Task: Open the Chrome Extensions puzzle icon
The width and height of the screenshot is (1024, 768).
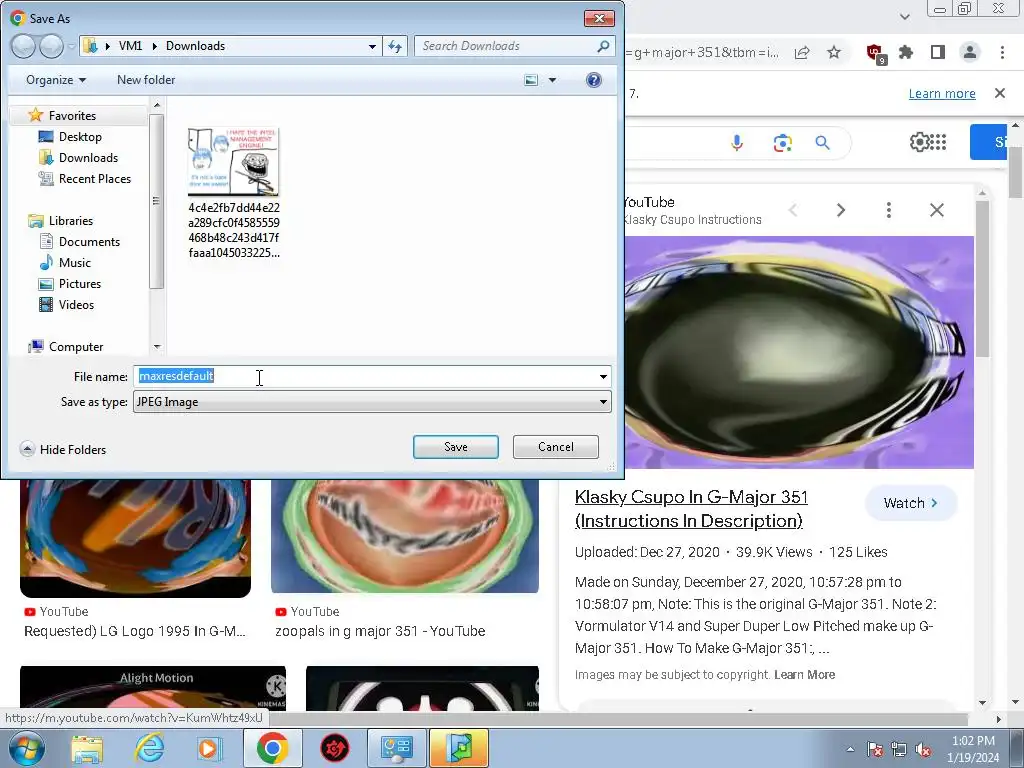Action: pyautogui.click(x=906, y=53)
